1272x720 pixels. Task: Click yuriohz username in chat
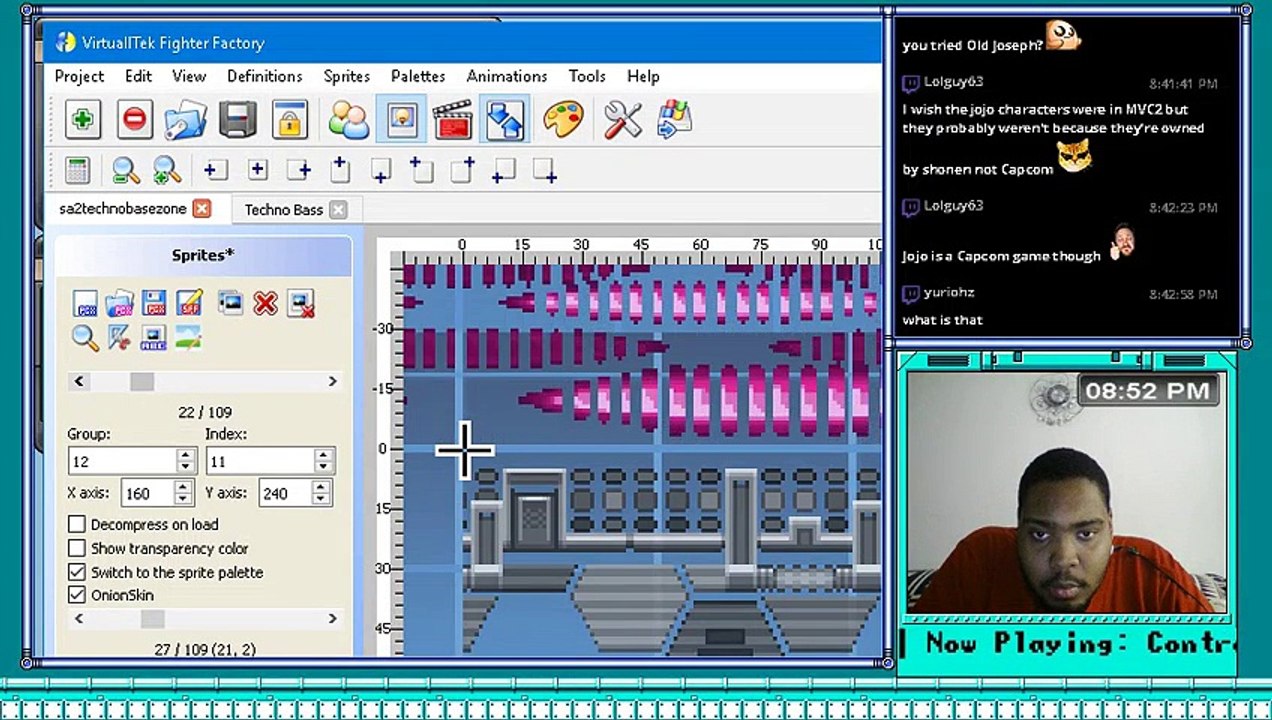(x=949, y=292)
